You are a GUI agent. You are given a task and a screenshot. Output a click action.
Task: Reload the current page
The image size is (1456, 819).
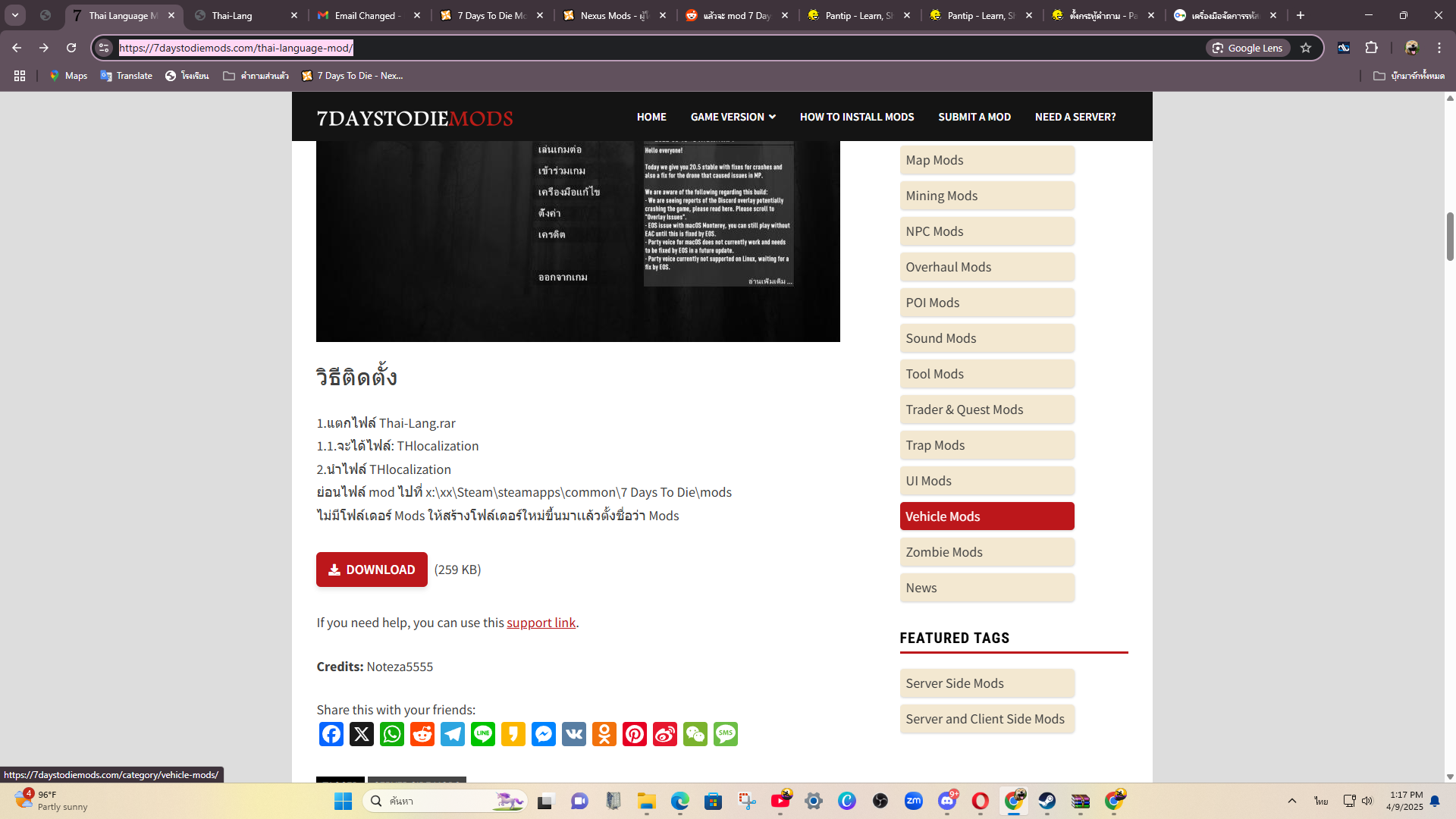coord(71,48)
